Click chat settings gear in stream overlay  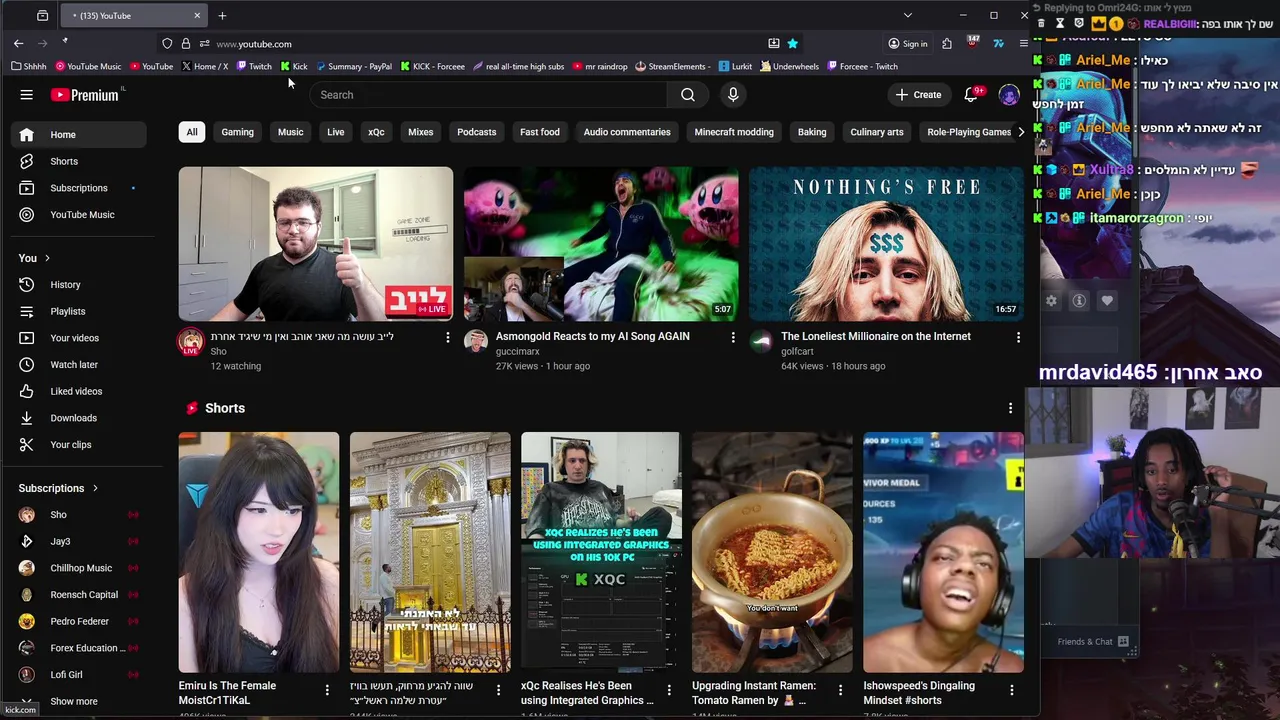coord(1051,300)
